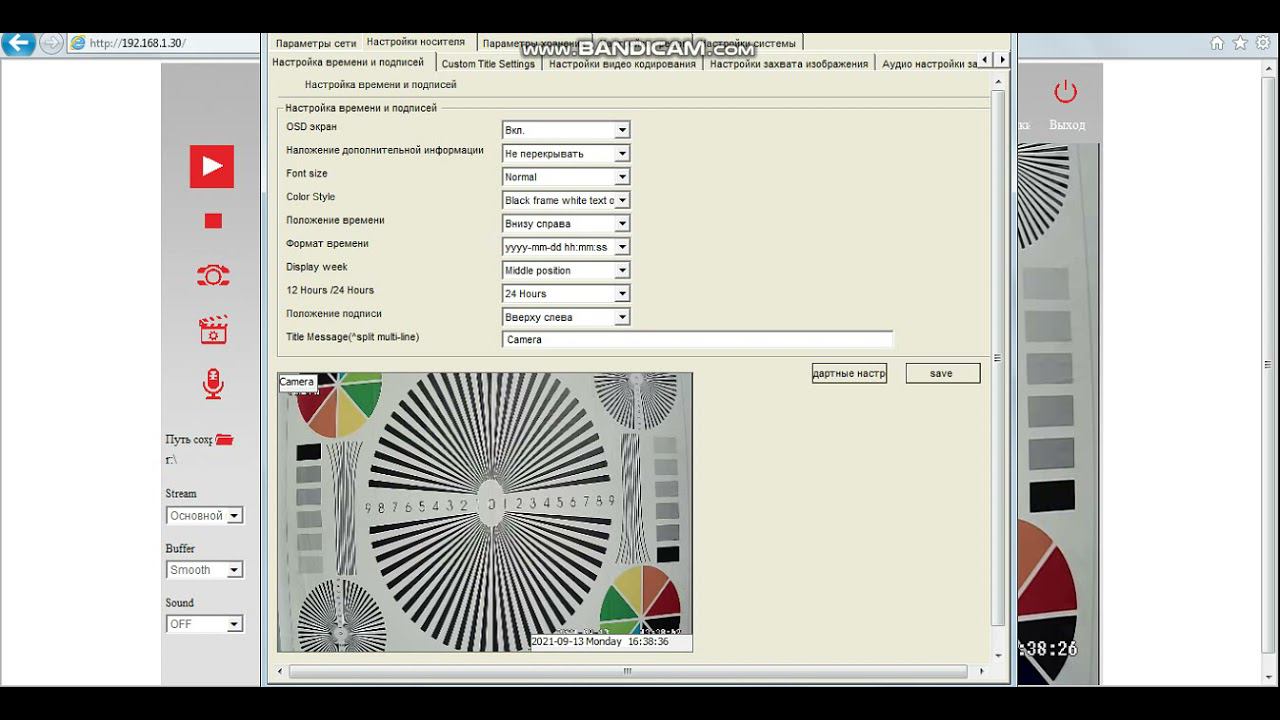Click the save button

coord(943,373)
